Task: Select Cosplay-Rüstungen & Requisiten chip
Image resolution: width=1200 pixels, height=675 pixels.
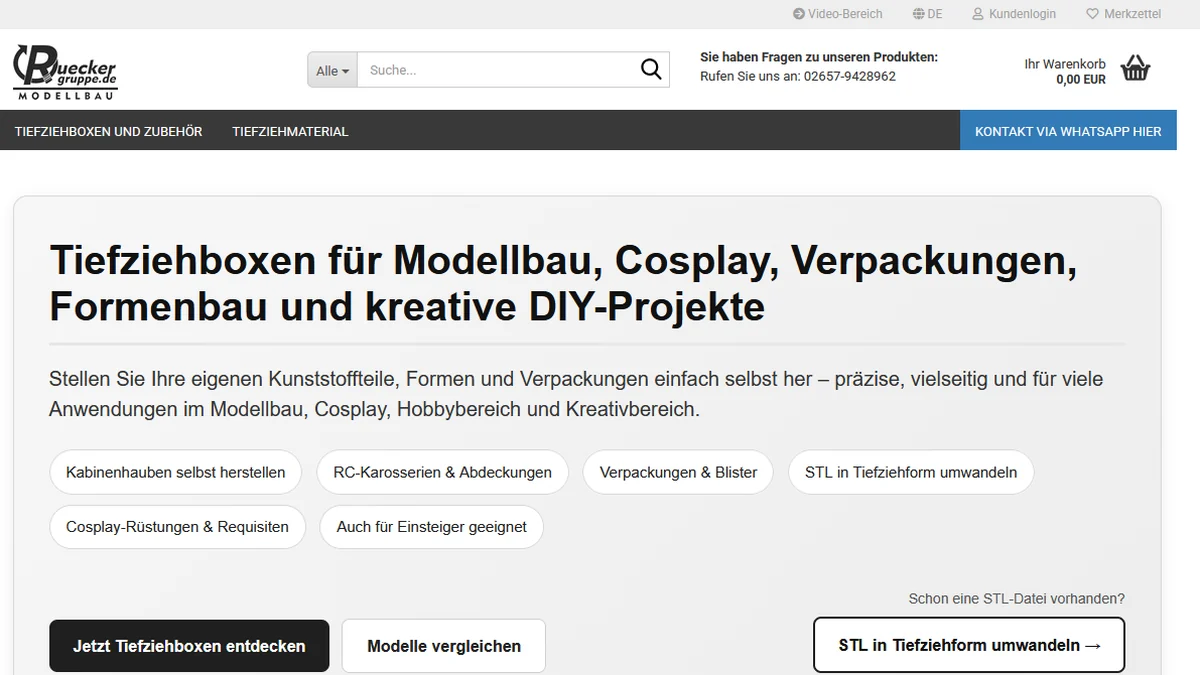Action: (177, 527)
